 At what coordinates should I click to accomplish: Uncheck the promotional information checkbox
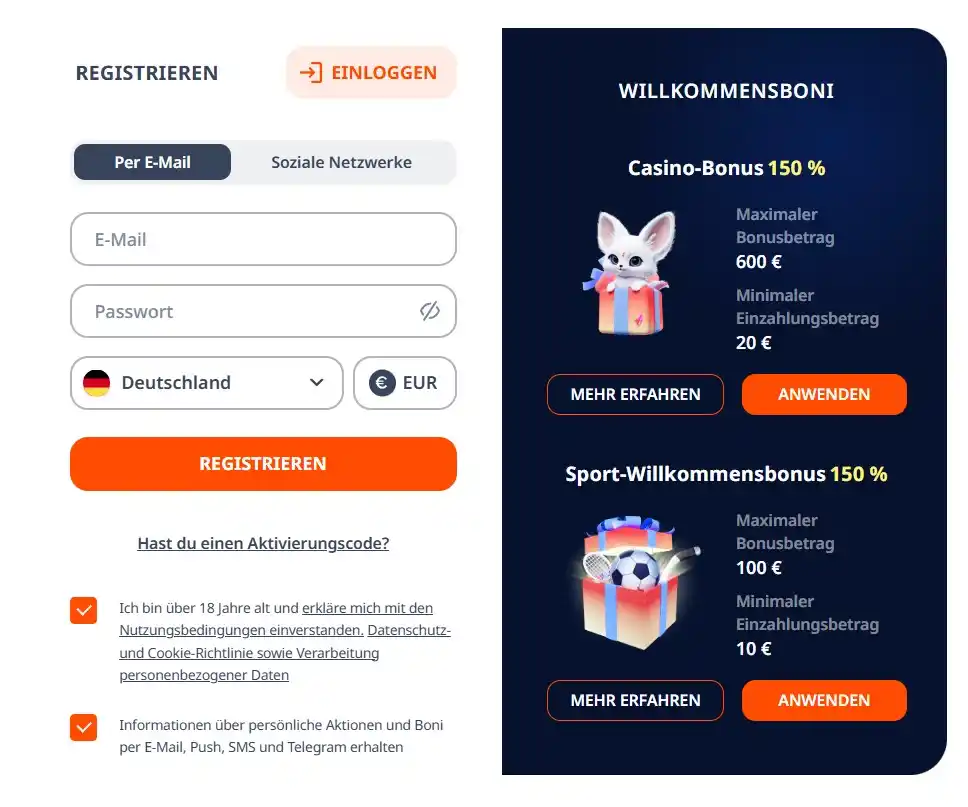[84, 727]
